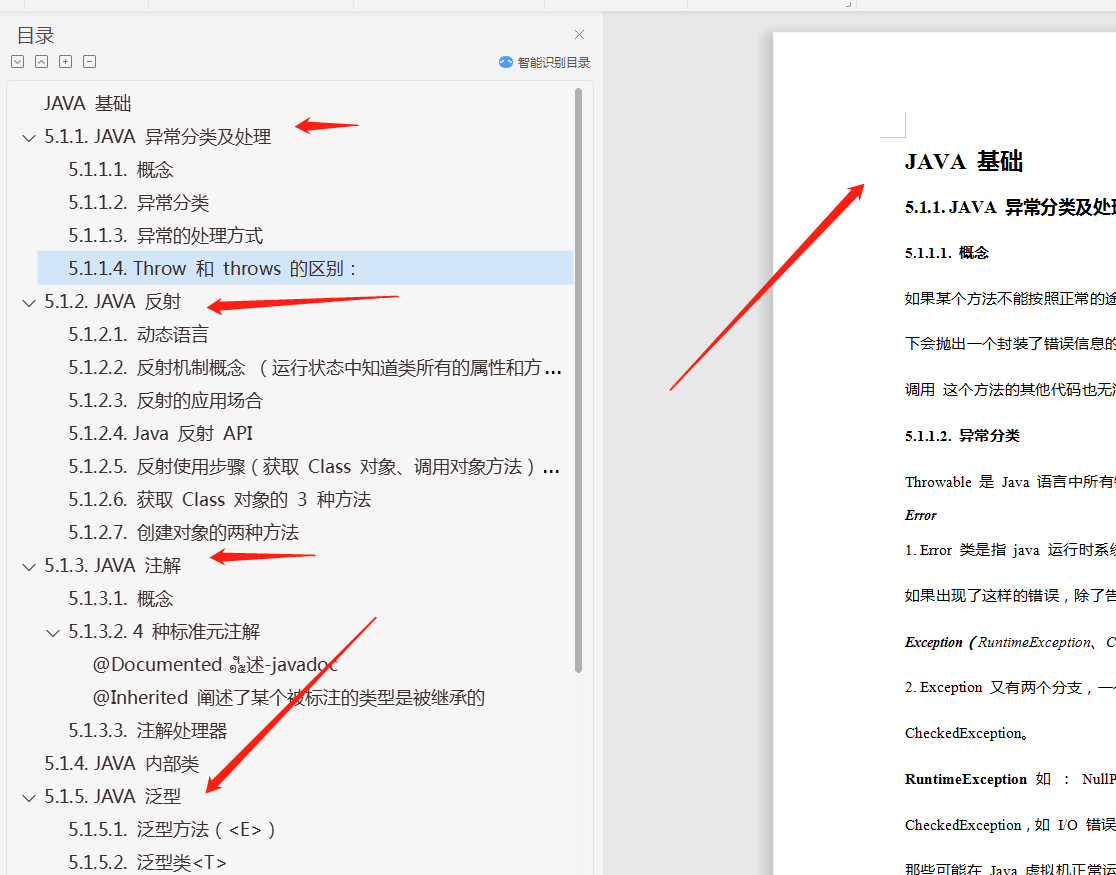This screenshot has width=1116, height=875.
Task: Open outline entry 5.1.2.2. 反射机制概念
Action: [x=315, y=367]
